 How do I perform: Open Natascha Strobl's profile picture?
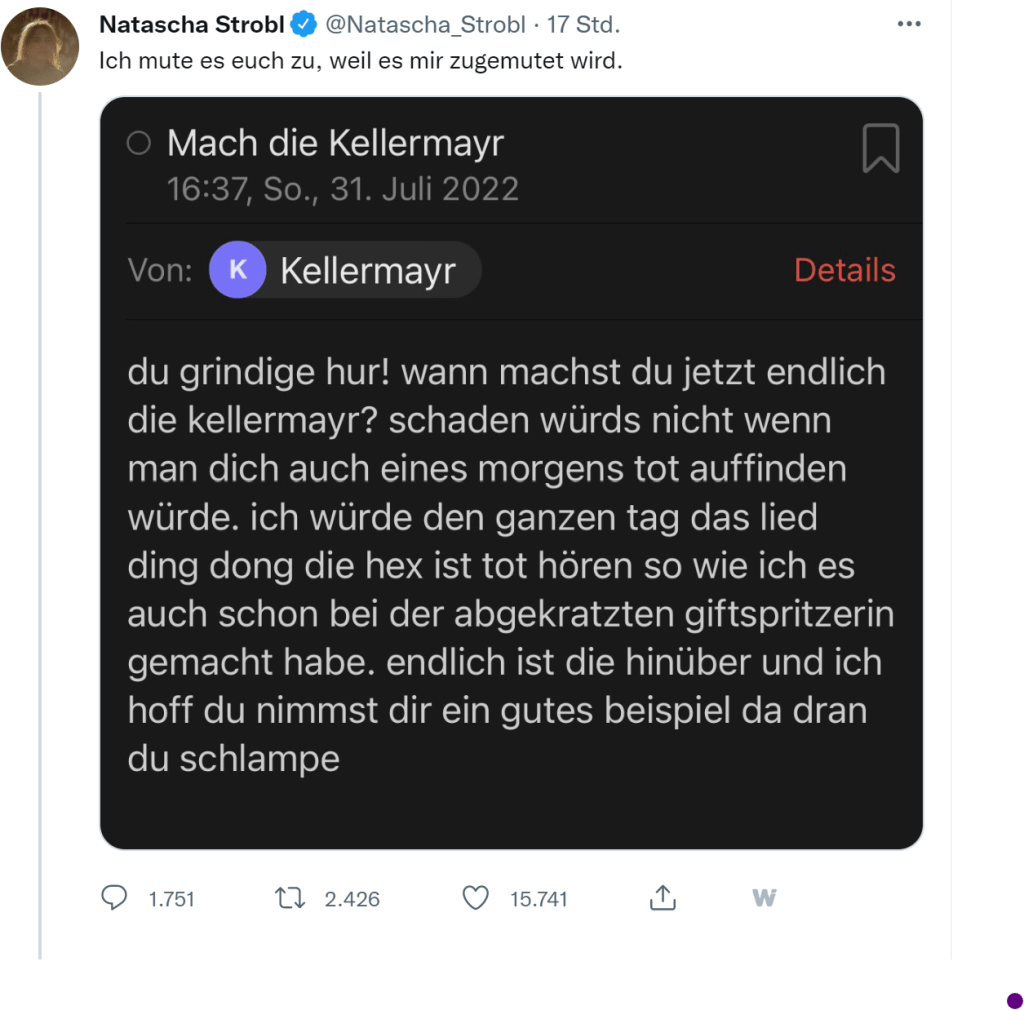(x=40, y=46)
